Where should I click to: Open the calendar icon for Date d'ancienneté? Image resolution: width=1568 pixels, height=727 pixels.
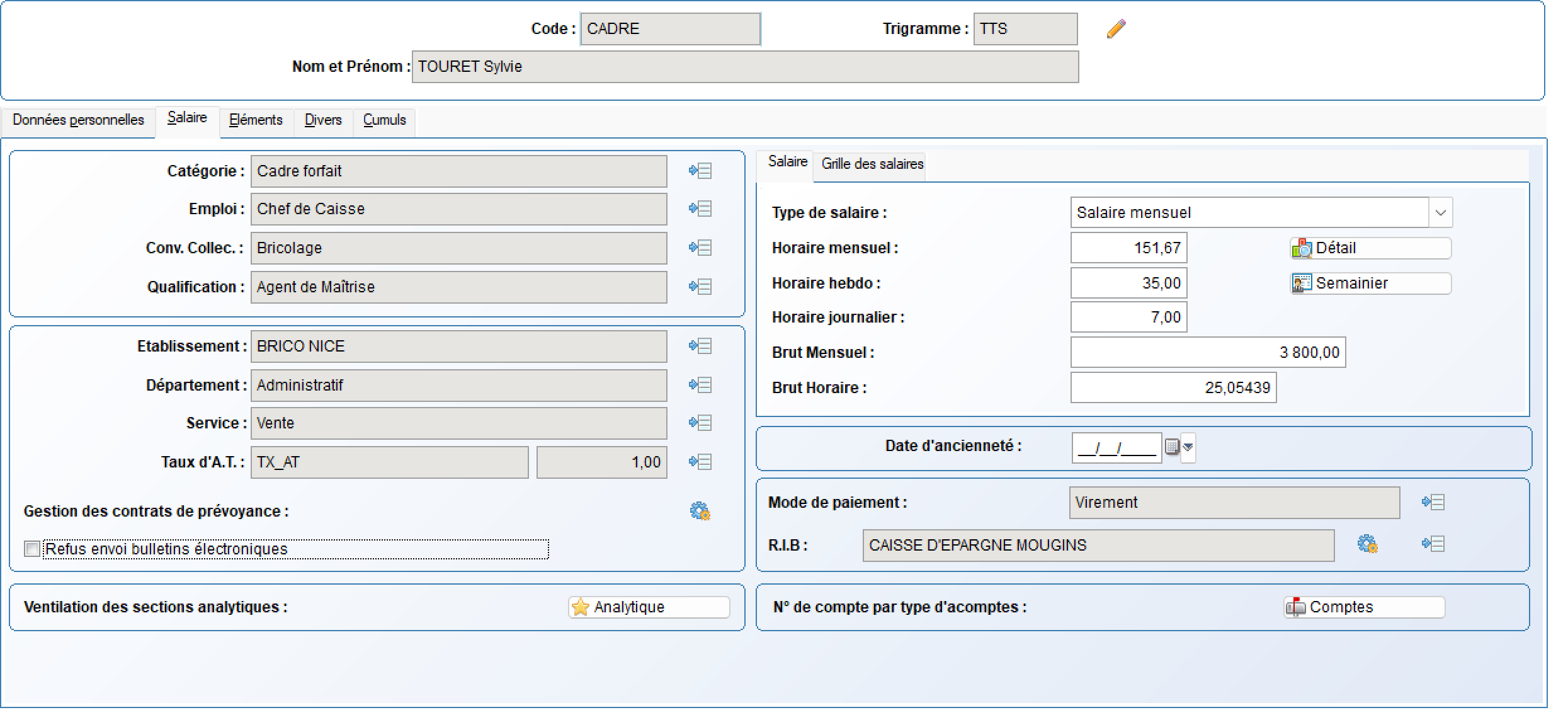(1171, 447)
